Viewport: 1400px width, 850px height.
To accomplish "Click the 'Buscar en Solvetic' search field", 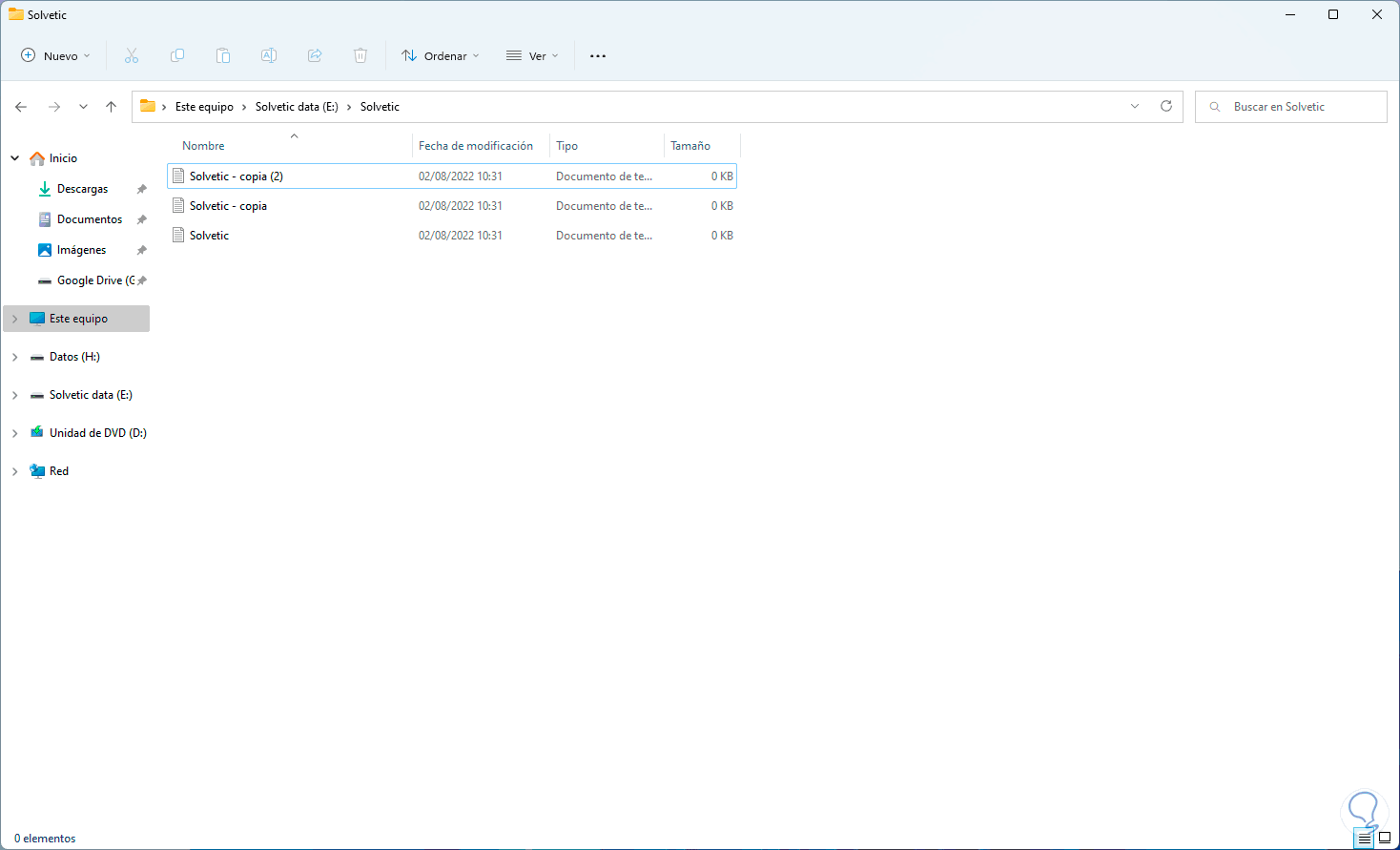I will pos(1290,107).
